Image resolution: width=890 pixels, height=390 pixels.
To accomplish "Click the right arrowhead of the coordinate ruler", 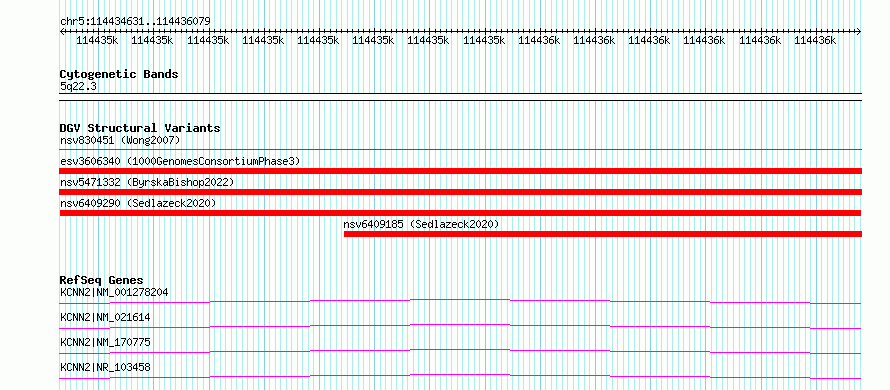I will tap(859, 31).
